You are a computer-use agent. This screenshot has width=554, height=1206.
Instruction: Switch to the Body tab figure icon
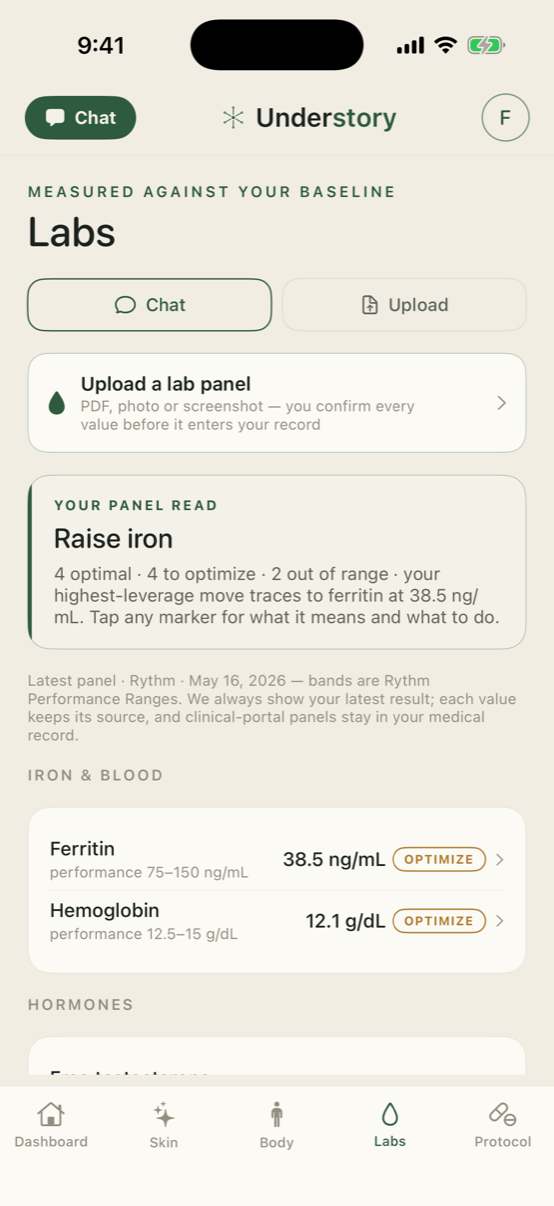[x=277, y=1115]
